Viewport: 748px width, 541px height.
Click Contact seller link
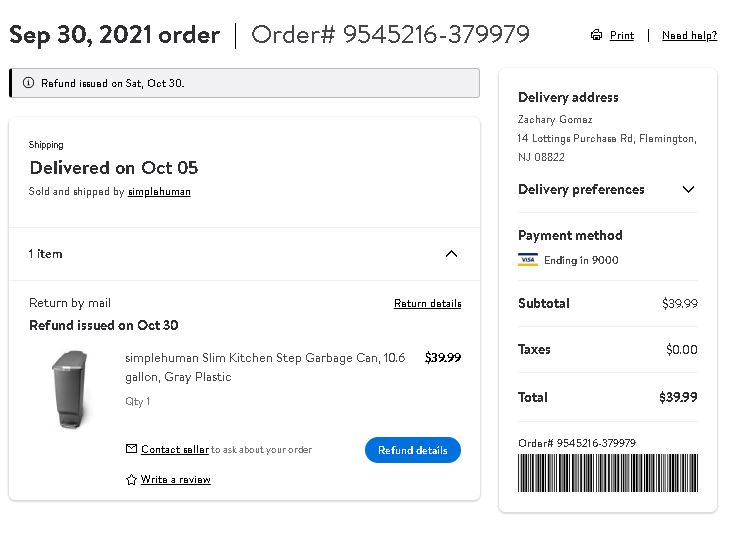click(x=175, y=449)
